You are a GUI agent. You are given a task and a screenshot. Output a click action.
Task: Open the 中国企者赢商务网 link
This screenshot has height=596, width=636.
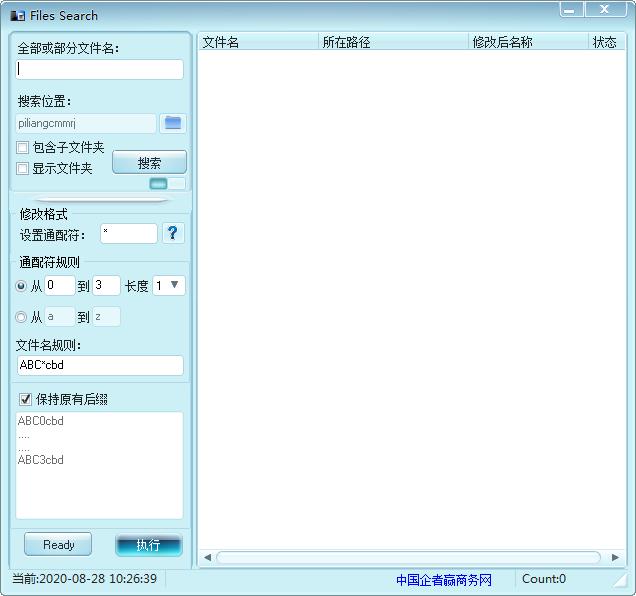(444, 579)
